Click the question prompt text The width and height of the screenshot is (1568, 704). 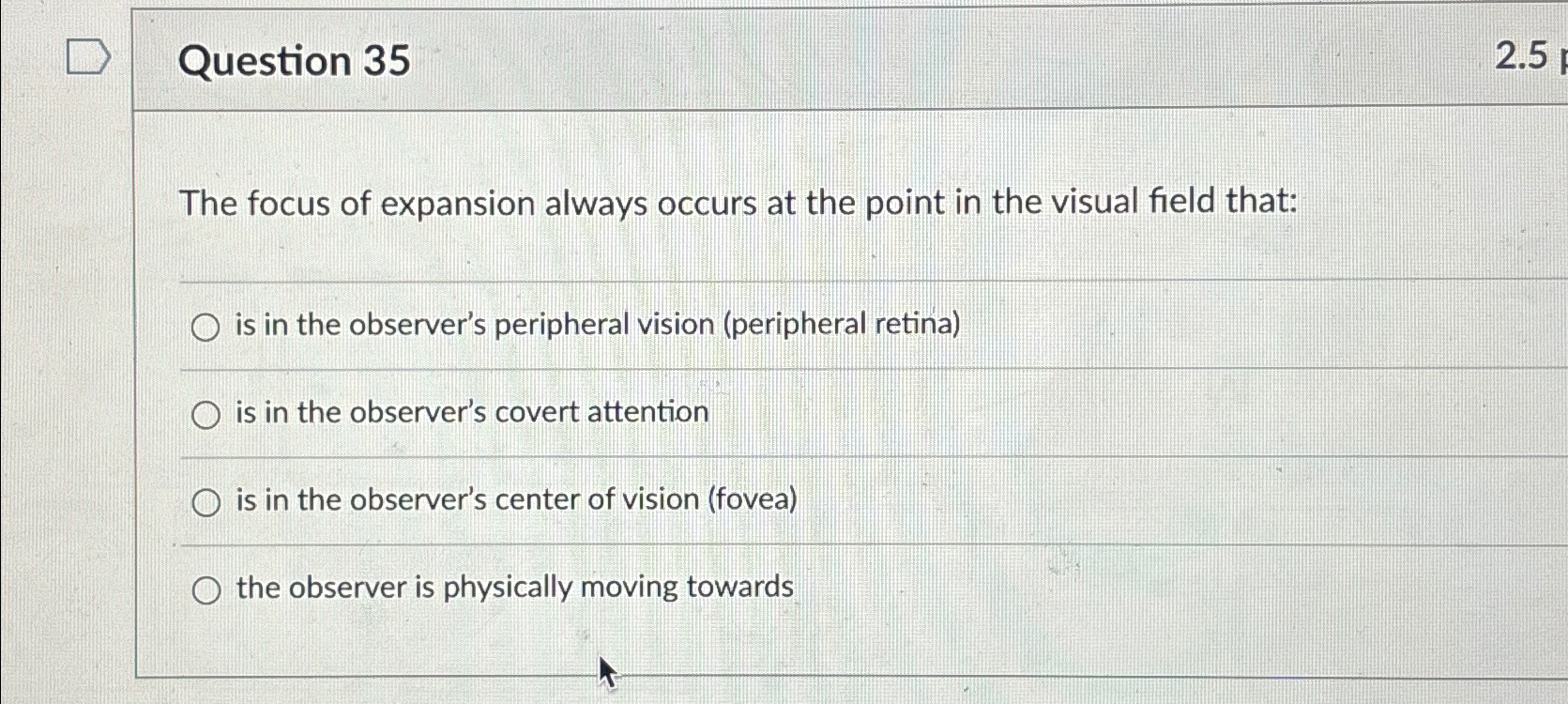tap(739, 204)
